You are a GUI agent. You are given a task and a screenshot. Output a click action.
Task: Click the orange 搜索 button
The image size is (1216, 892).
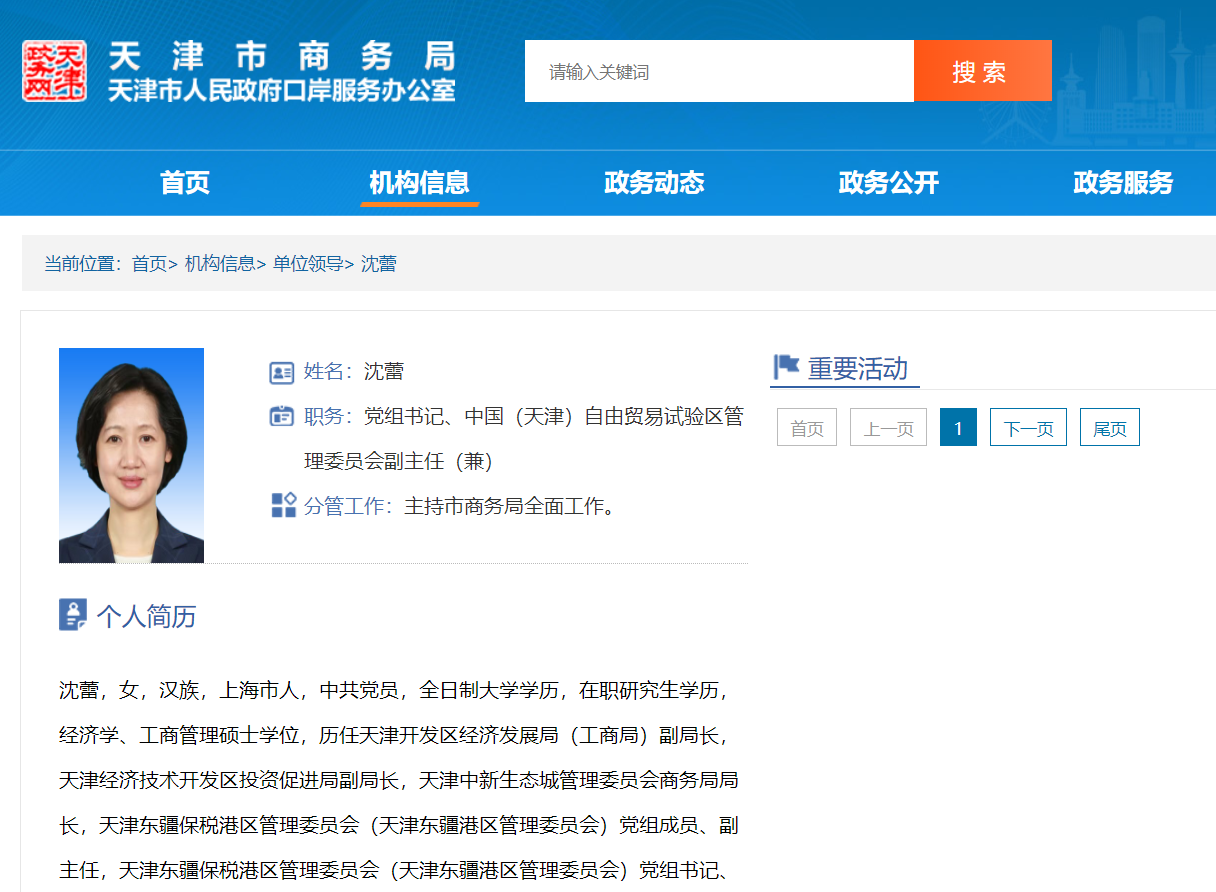tap(982, 70)
